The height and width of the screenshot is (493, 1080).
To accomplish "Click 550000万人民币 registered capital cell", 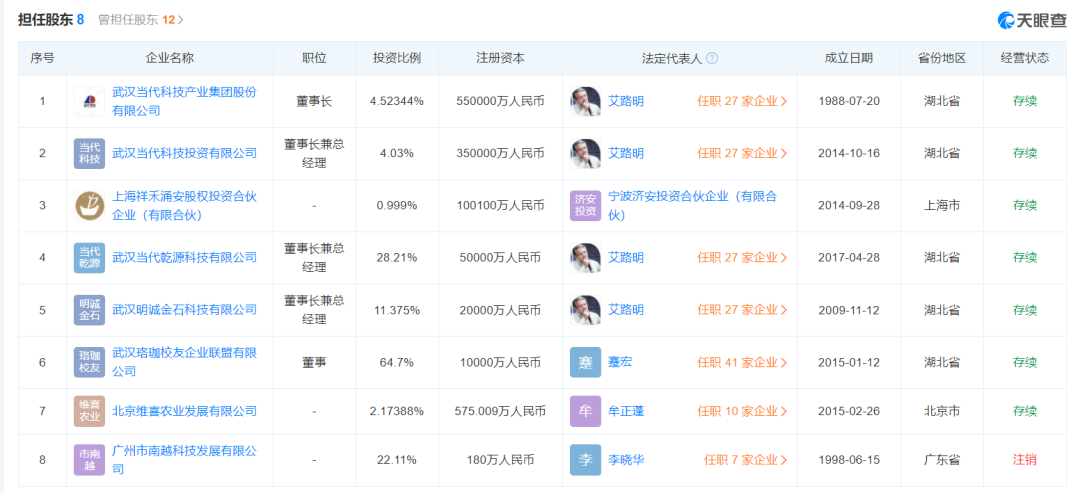I will [x=500, y=101].
